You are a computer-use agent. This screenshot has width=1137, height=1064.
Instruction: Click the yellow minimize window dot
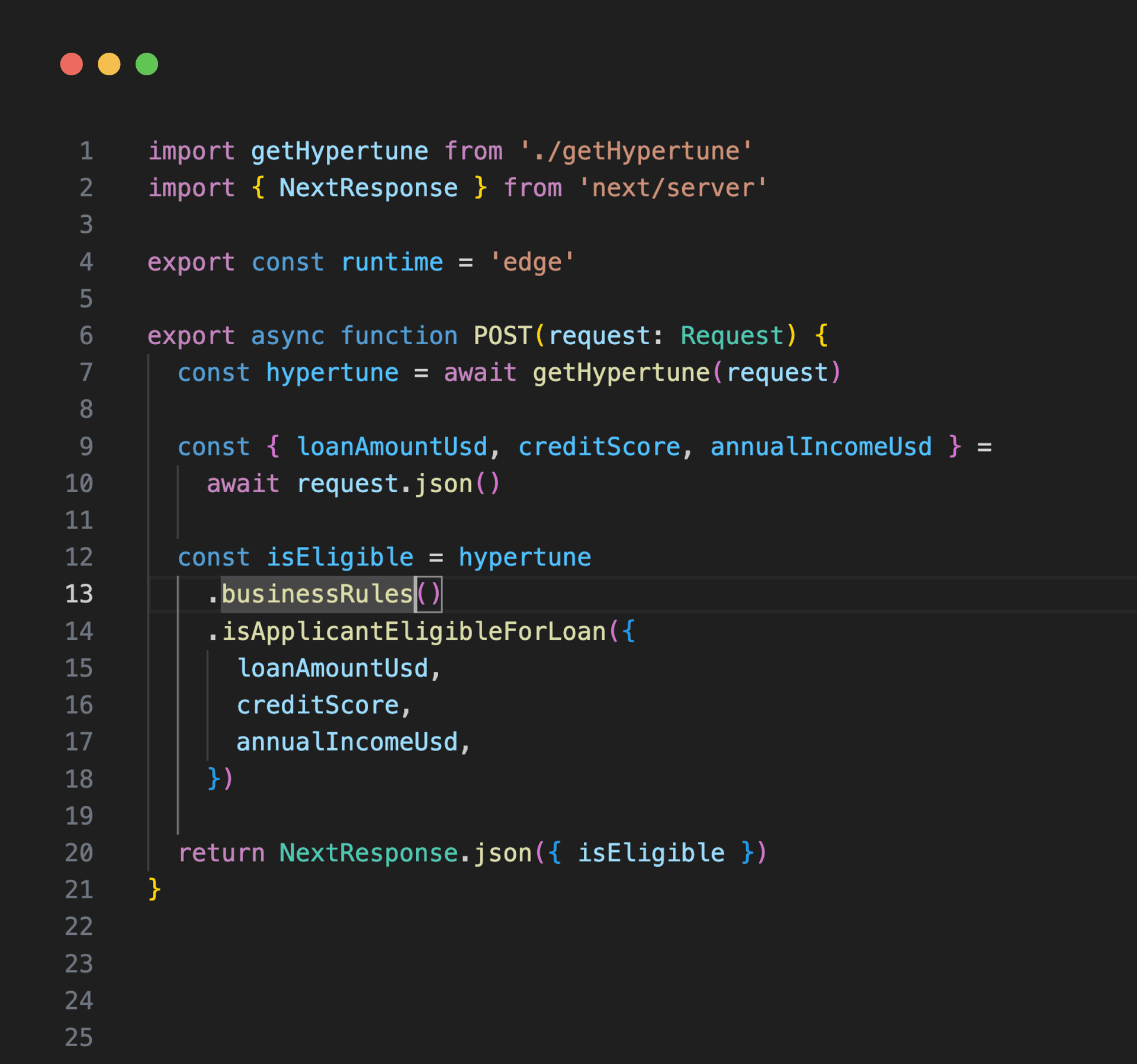point(109,64)
